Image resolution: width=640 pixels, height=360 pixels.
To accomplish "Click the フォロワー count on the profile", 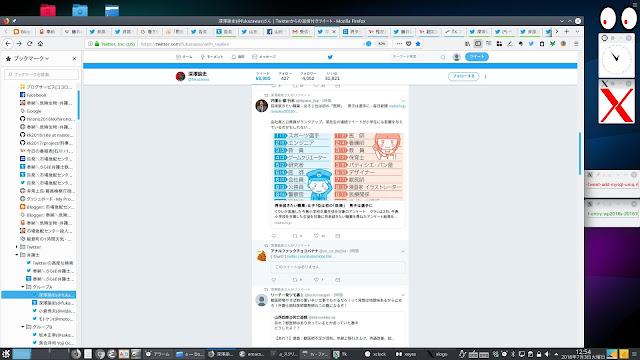I will [308, 76].
